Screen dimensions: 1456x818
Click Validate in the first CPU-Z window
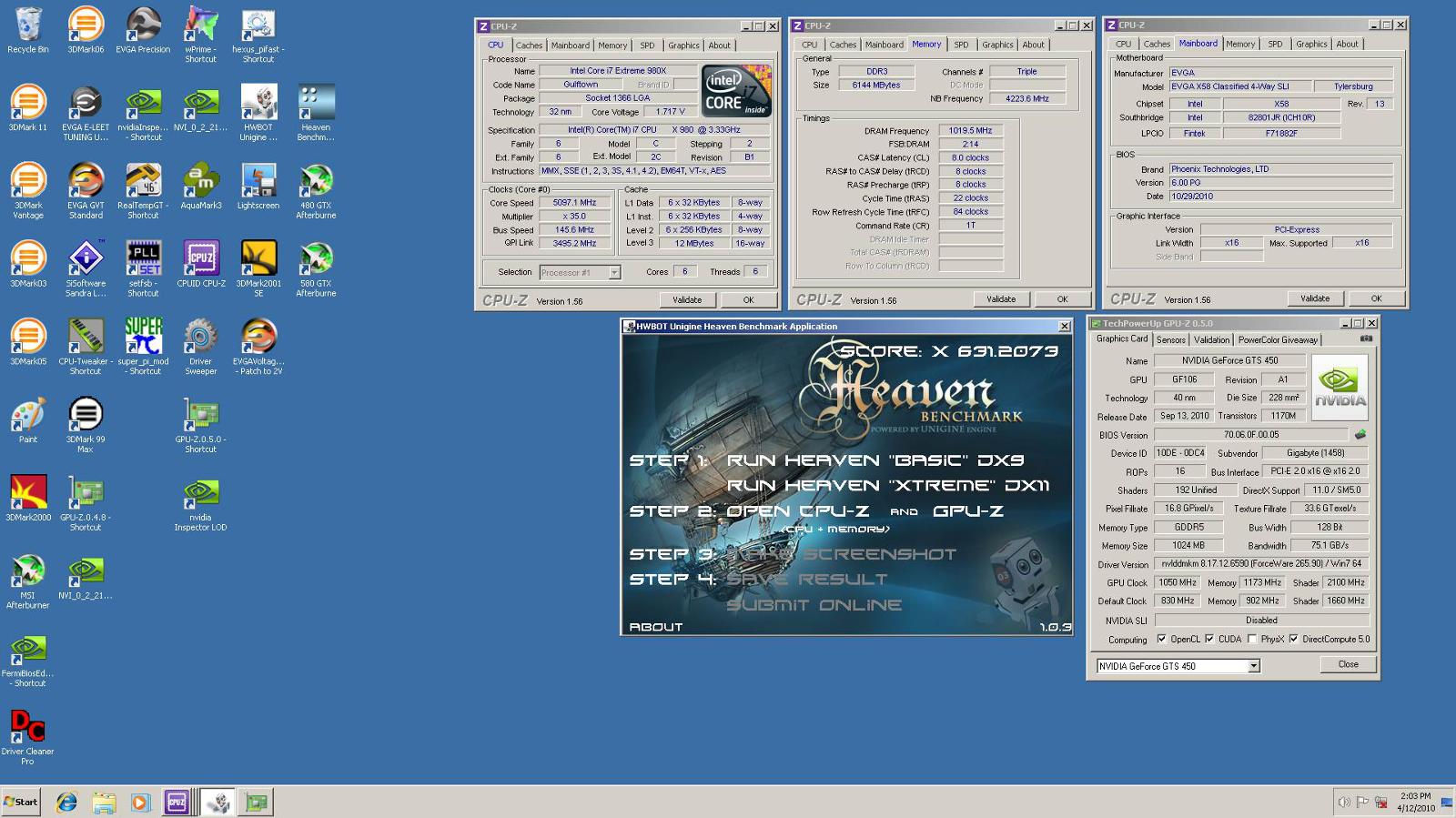[687, 299]
